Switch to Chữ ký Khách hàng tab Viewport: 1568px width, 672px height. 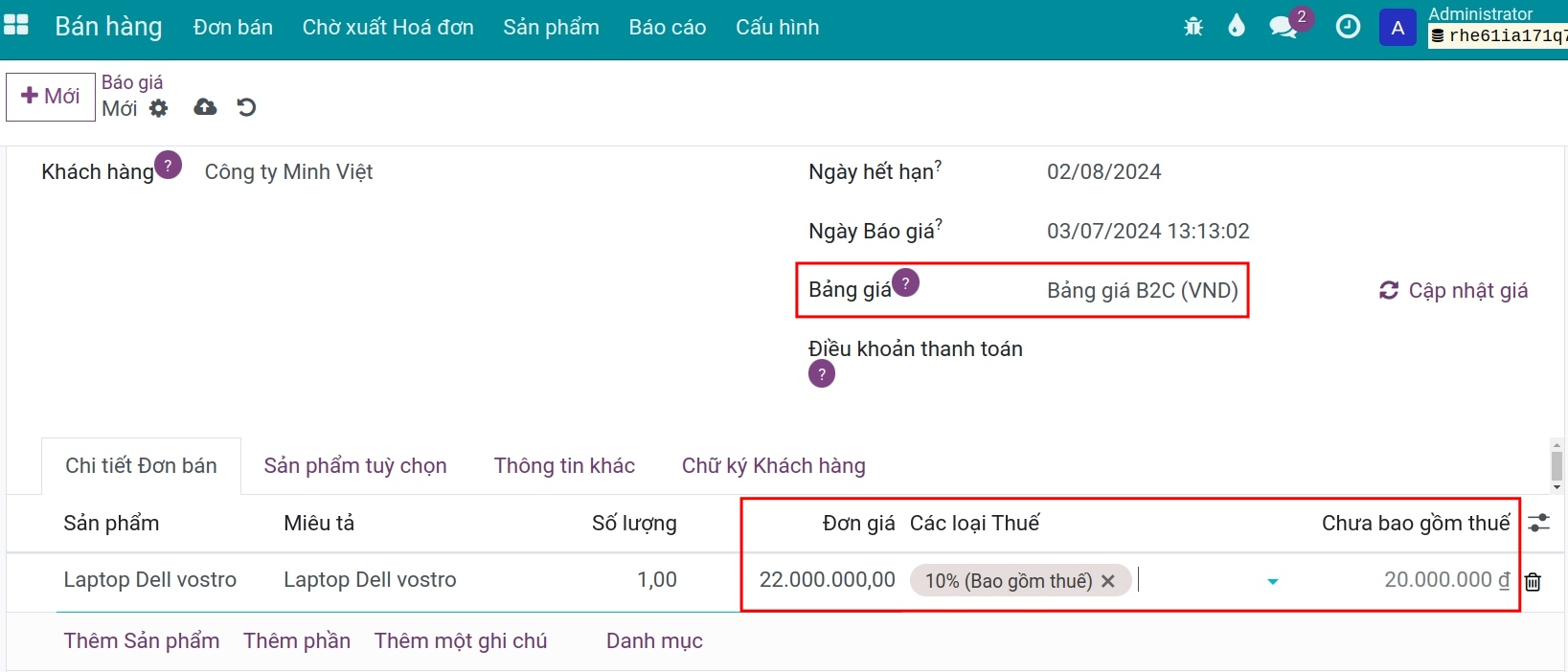click(774, 466)
